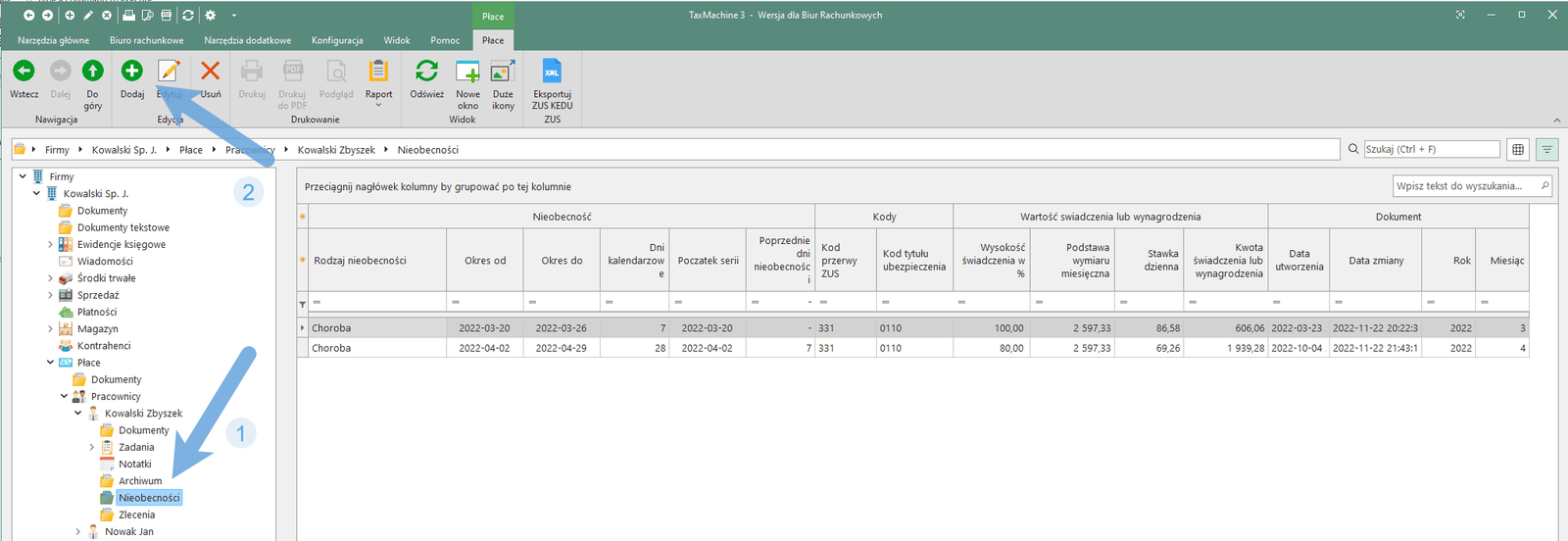Image resolution: width=1568 pixels, height=541 pixels.
Task: Delete the entry with the Usuń icon
Action: coord(210,72)
